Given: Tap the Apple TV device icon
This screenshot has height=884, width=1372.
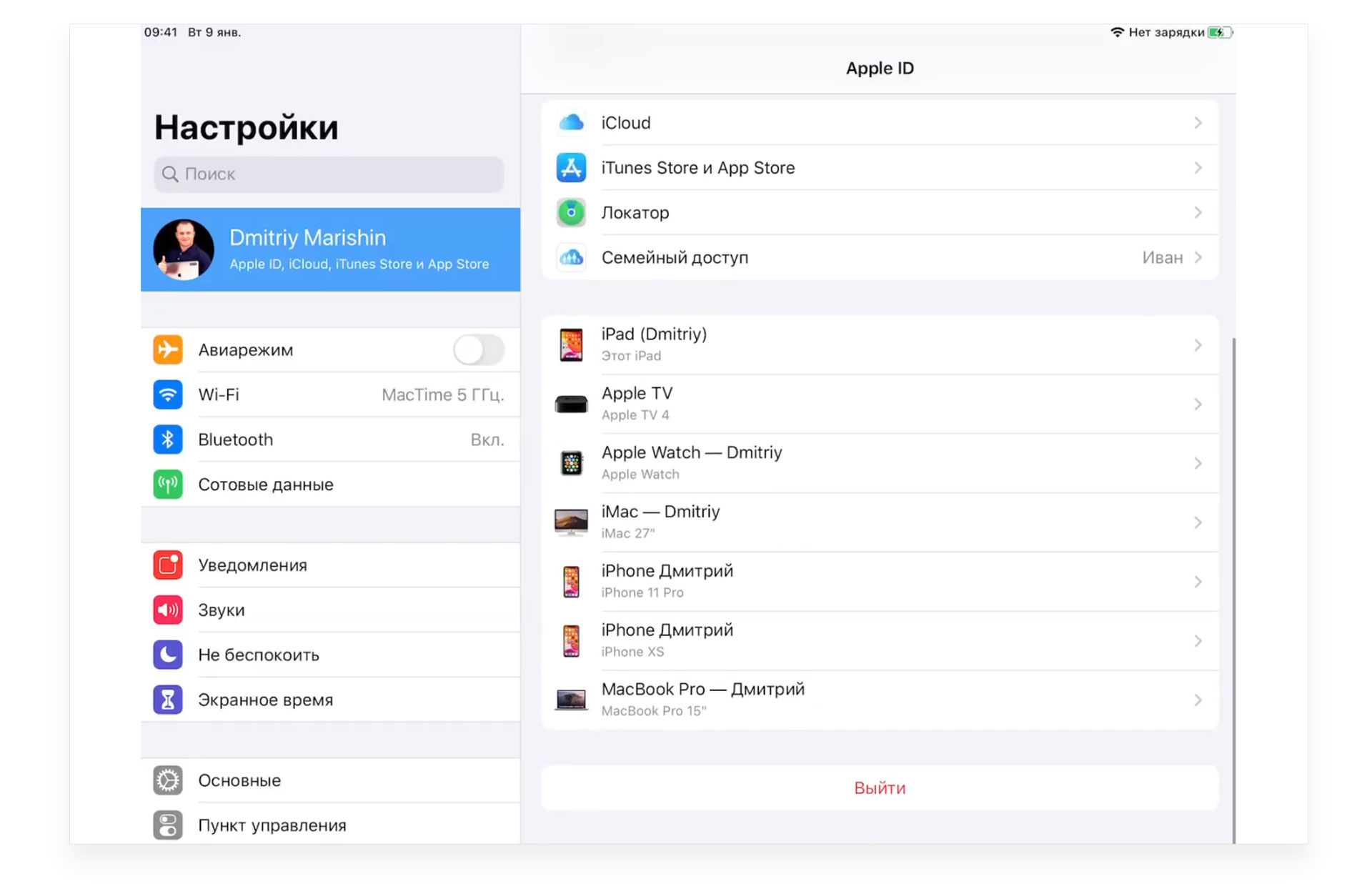Looking at the screenshot, I should point(571,404).
